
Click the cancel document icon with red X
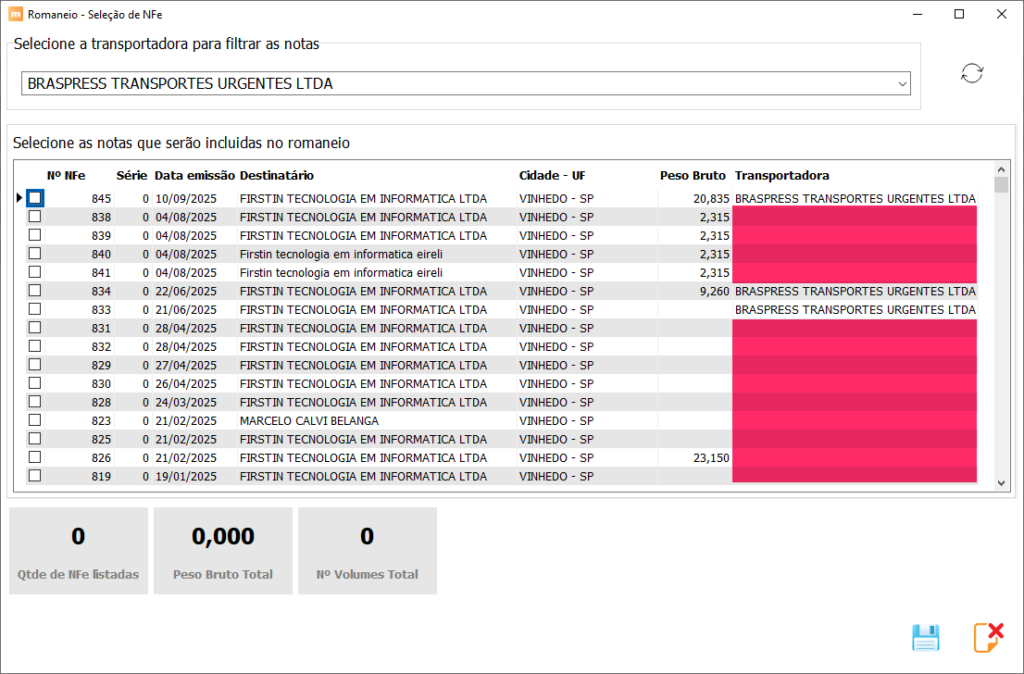tap(988, 638)
